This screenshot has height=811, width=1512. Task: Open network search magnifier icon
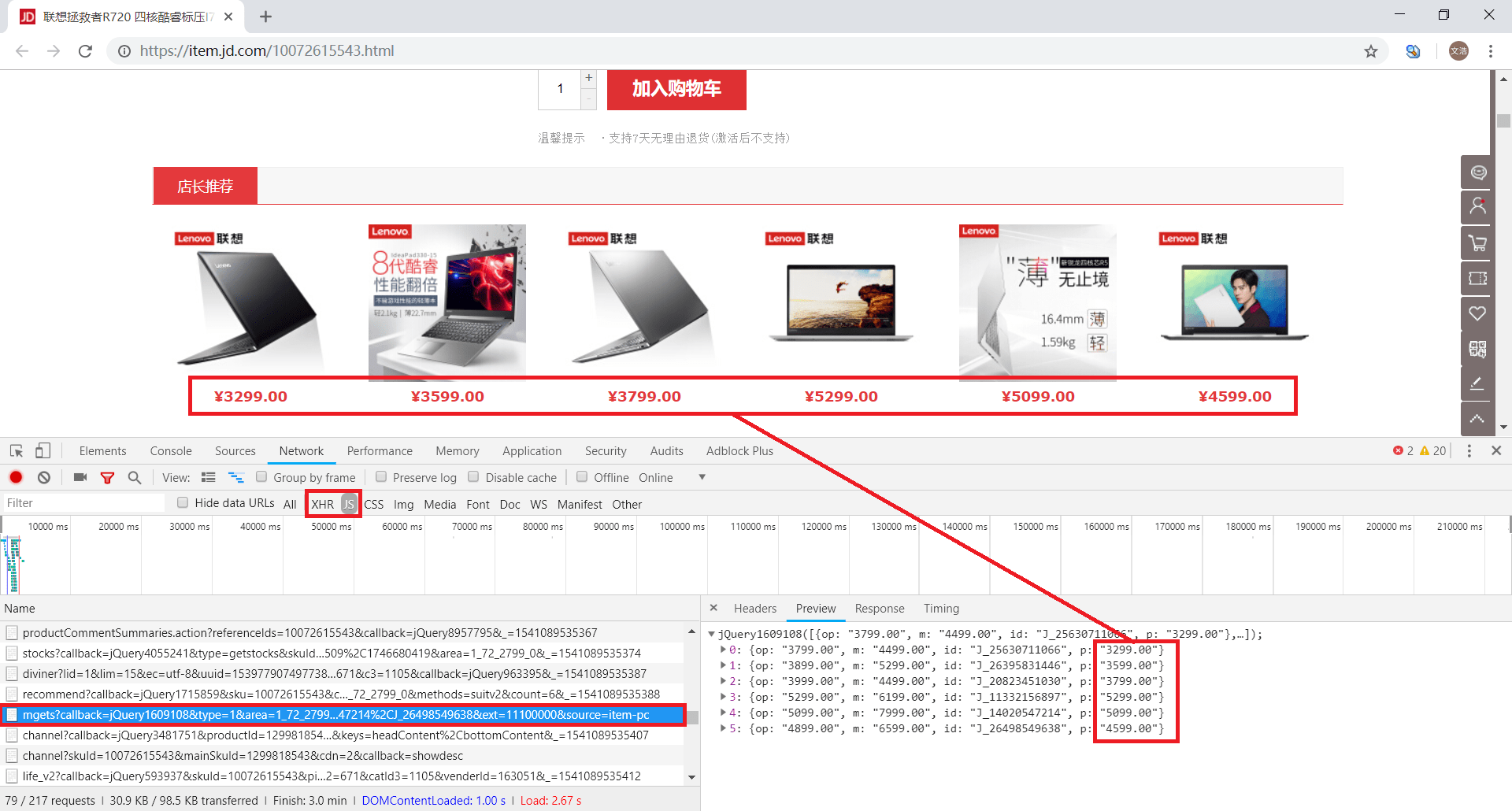tap(135, 477)
